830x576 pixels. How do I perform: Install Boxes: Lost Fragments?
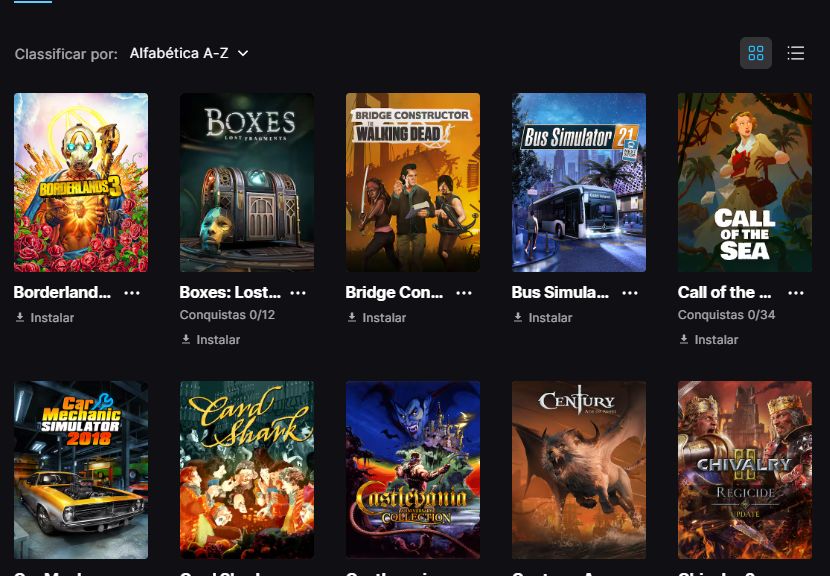click(211, 339)
